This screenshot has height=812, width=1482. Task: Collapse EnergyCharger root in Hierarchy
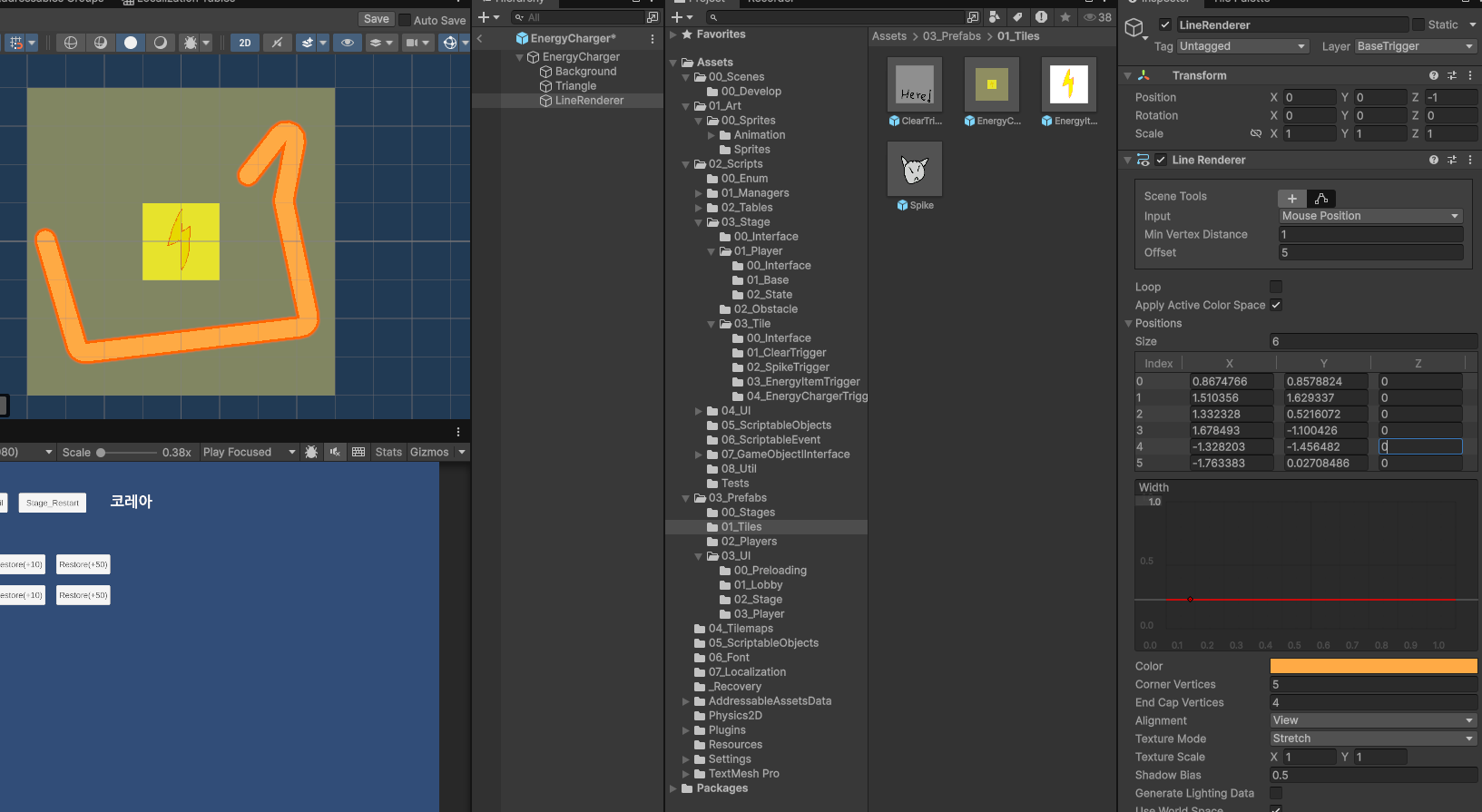[519, 57]
